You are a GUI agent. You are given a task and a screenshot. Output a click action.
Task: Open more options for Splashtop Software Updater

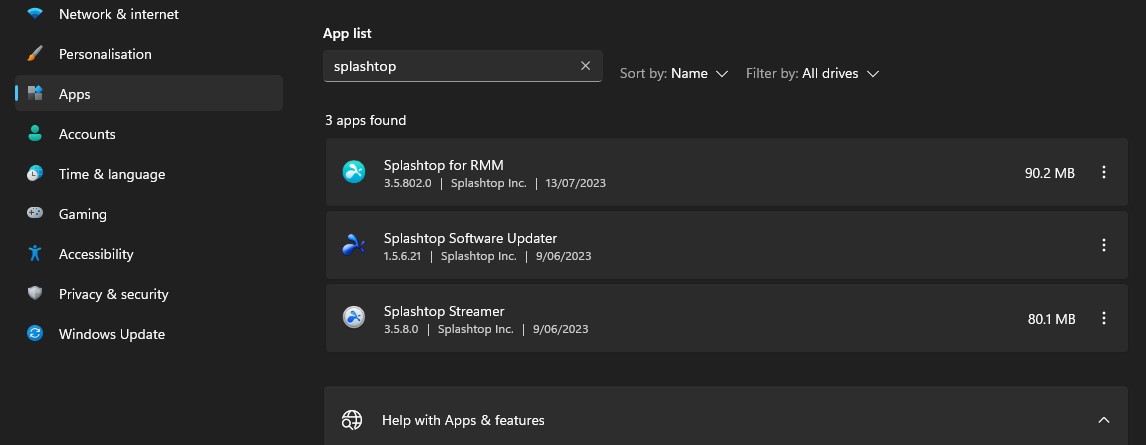pos(1104,245)
